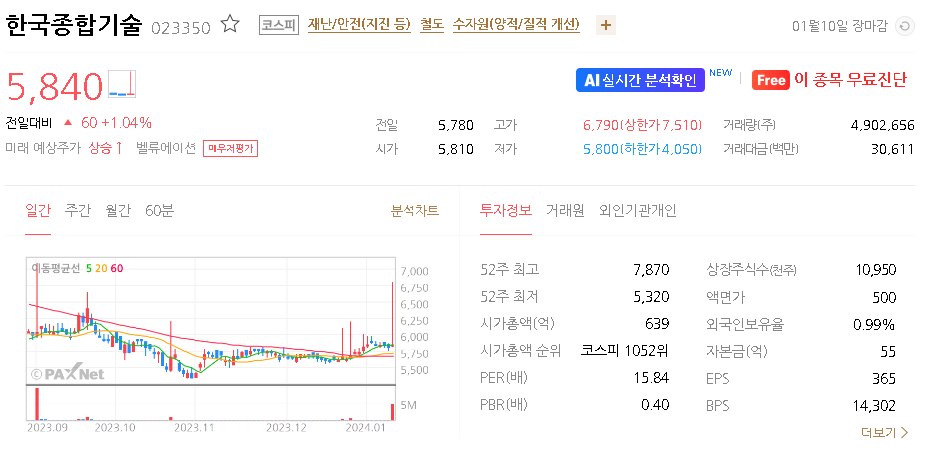Screen dimensions: 931x451
Task: Switch to the 60분 chart tab
Action: tap(159, 210)
